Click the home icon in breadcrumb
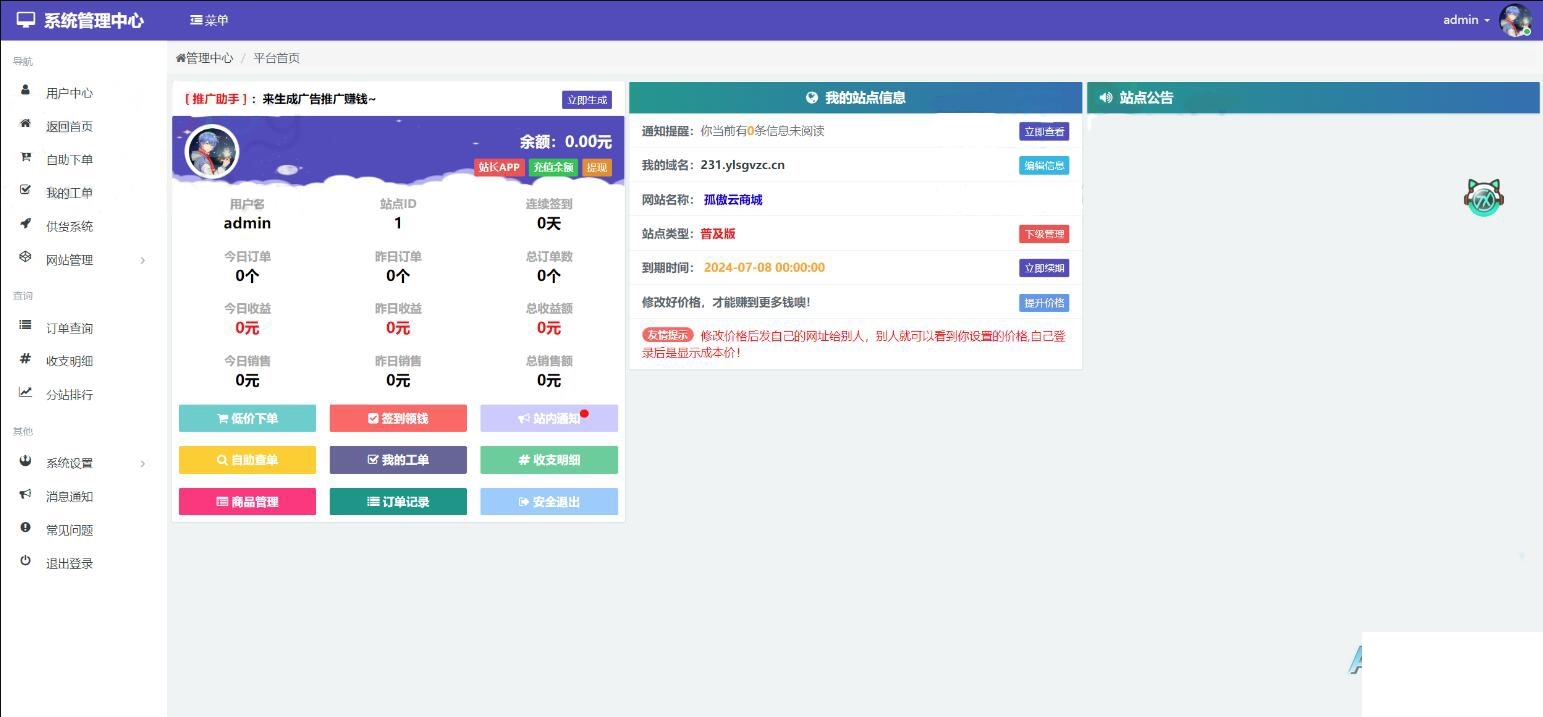This screenshot has width=1543, height=717. (x=181, y=58)
